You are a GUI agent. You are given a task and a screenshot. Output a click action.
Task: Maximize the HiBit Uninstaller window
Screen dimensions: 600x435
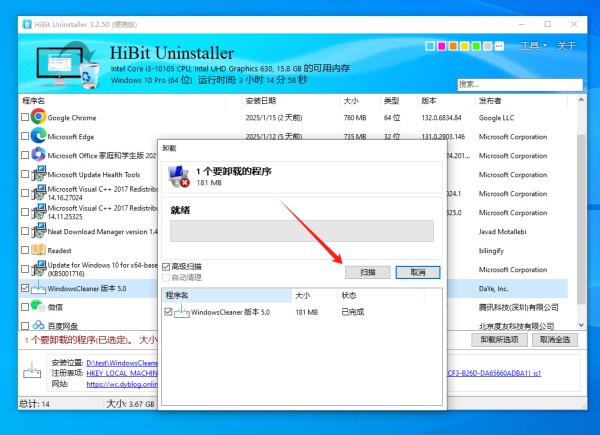point(548,24)
